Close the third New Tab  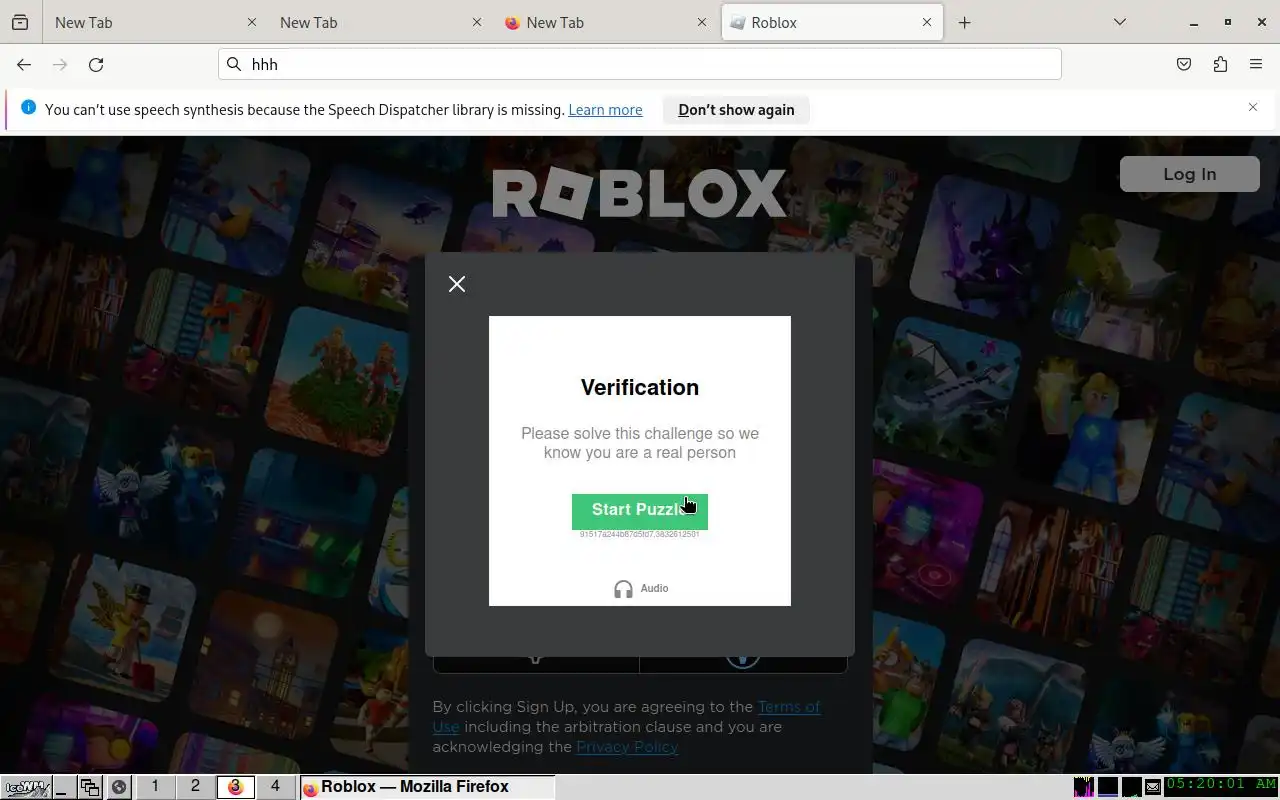pyautogui.click(x=702, y=22)
